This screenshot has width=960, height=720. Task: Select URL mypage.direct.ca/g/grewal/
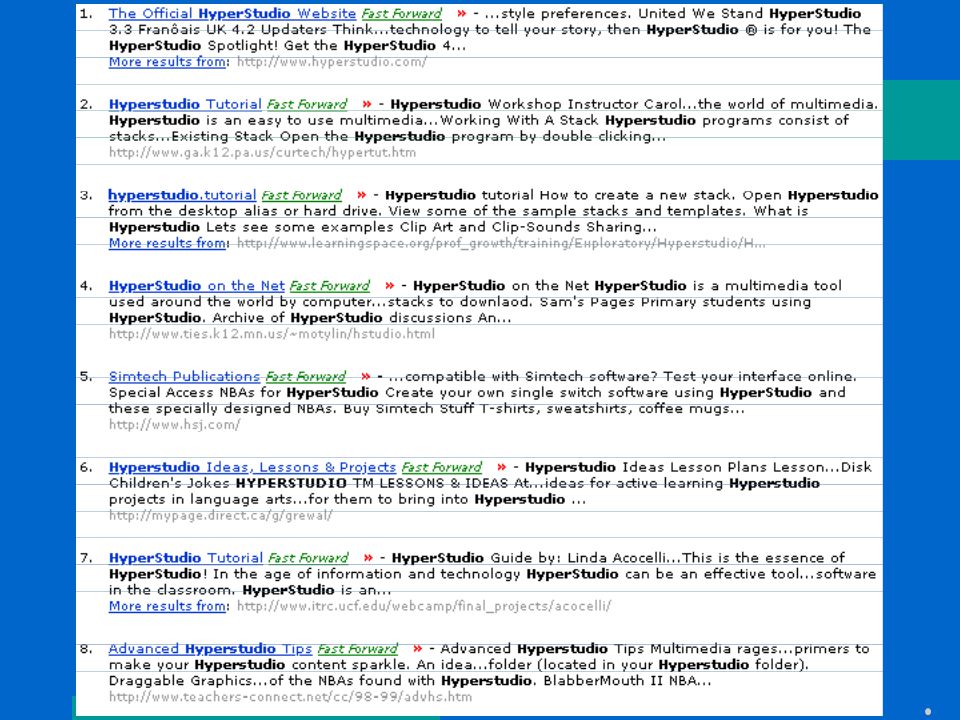[220, 516]
